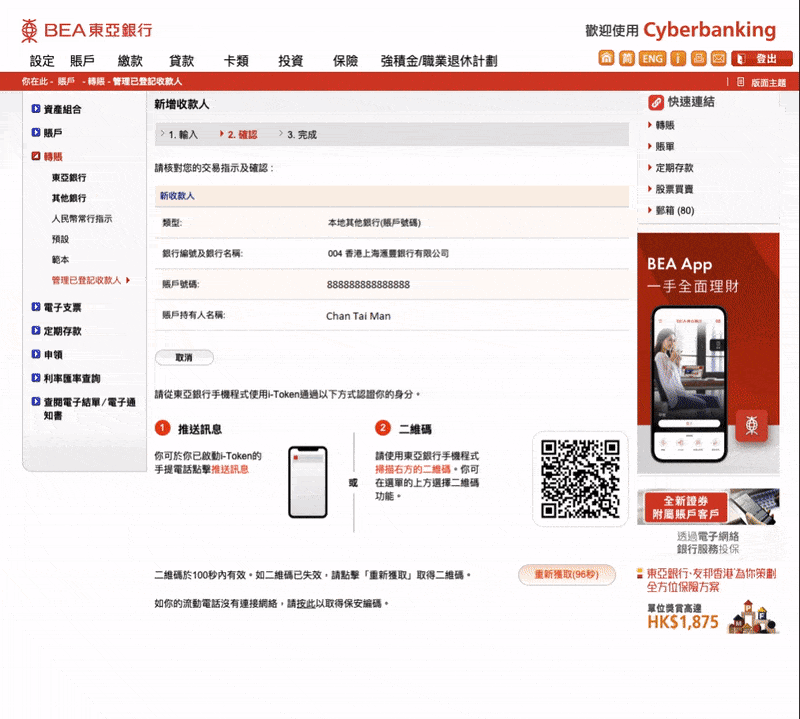Print the page via printer icon
The width and height of the screenshot is (800, 719).
click(x=698, y=58)
